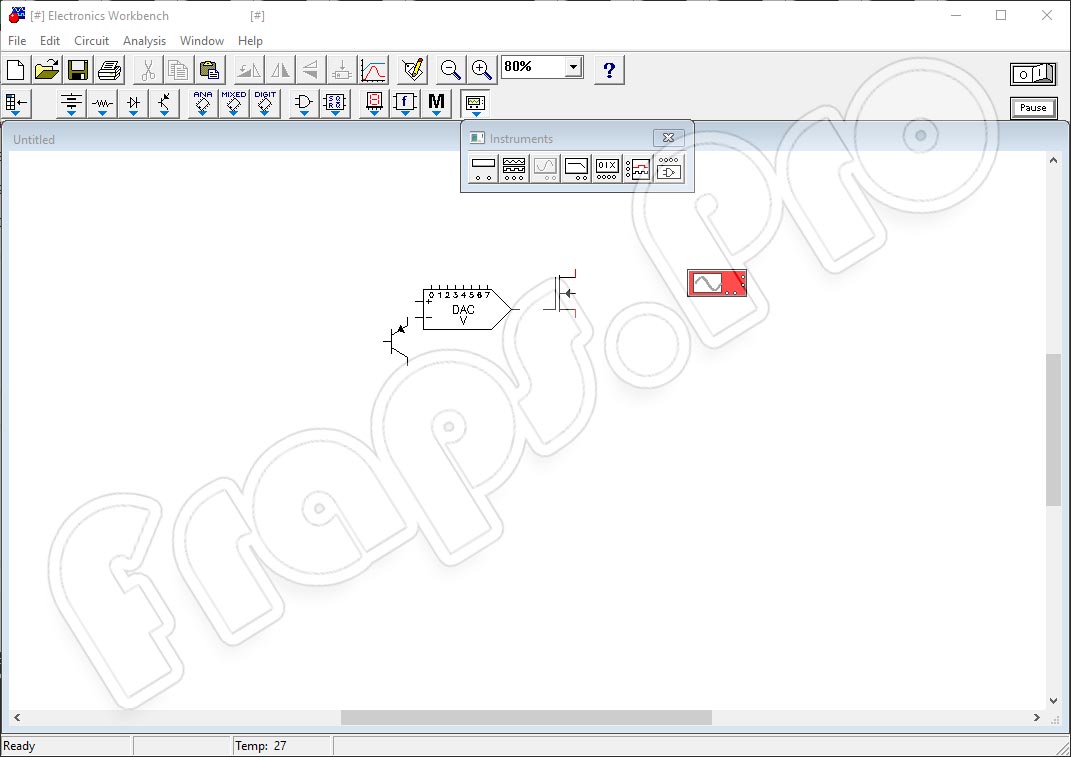Open the zoom percentage dropdown

571,66
